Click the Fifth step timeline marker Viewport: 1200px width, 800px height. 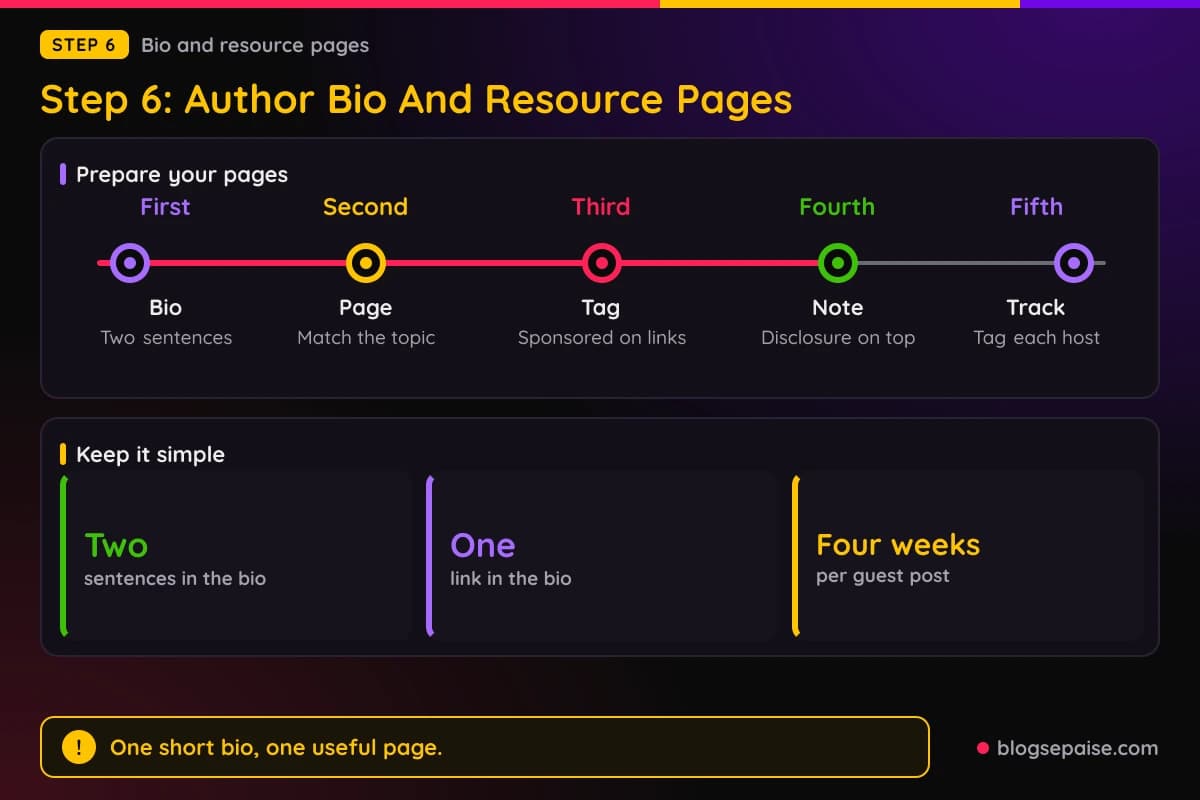click(1074, 263)
